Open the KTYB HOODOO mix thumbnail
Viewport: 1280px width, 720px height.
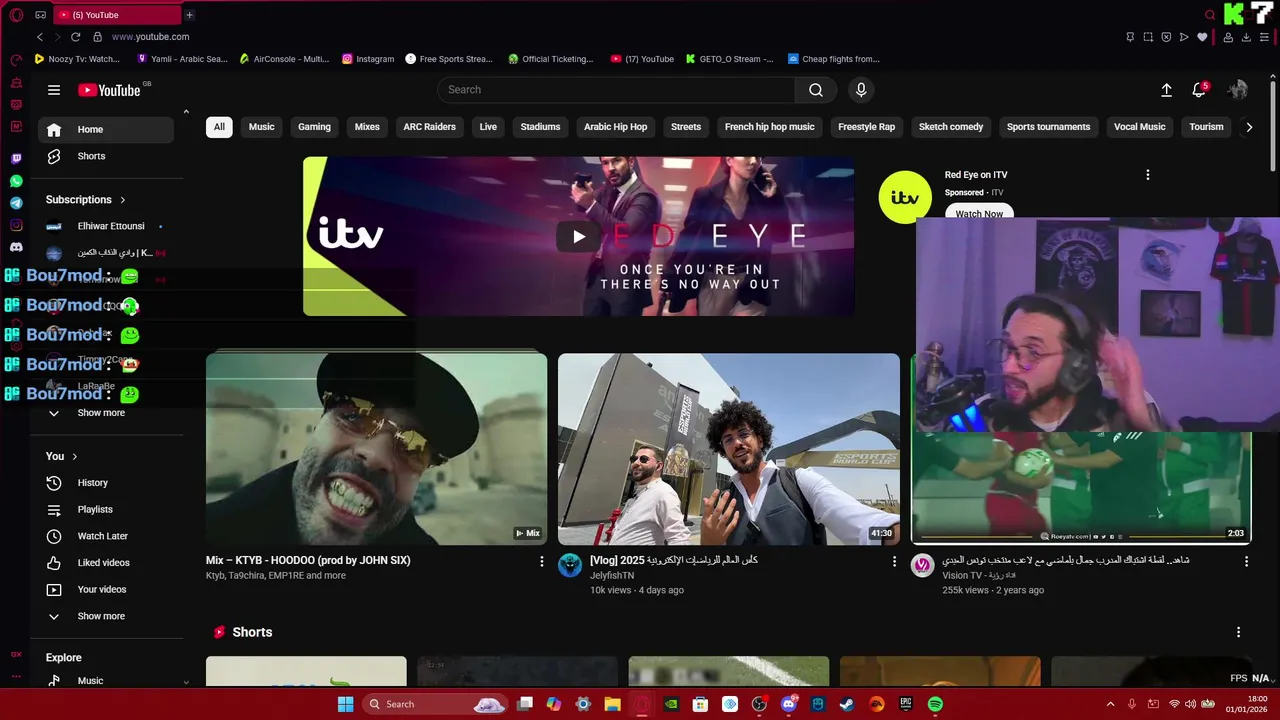[376, 449]
